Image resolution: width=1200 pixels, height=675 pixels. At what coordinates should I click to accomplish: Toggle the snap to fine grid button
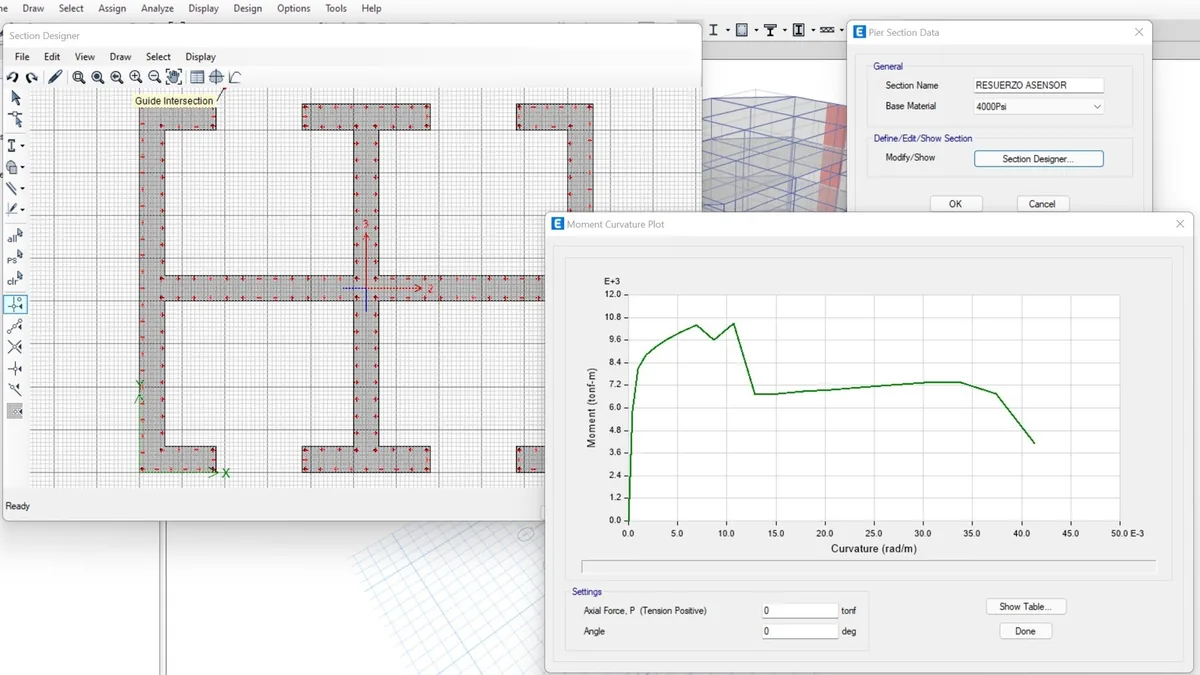(15, 411)
